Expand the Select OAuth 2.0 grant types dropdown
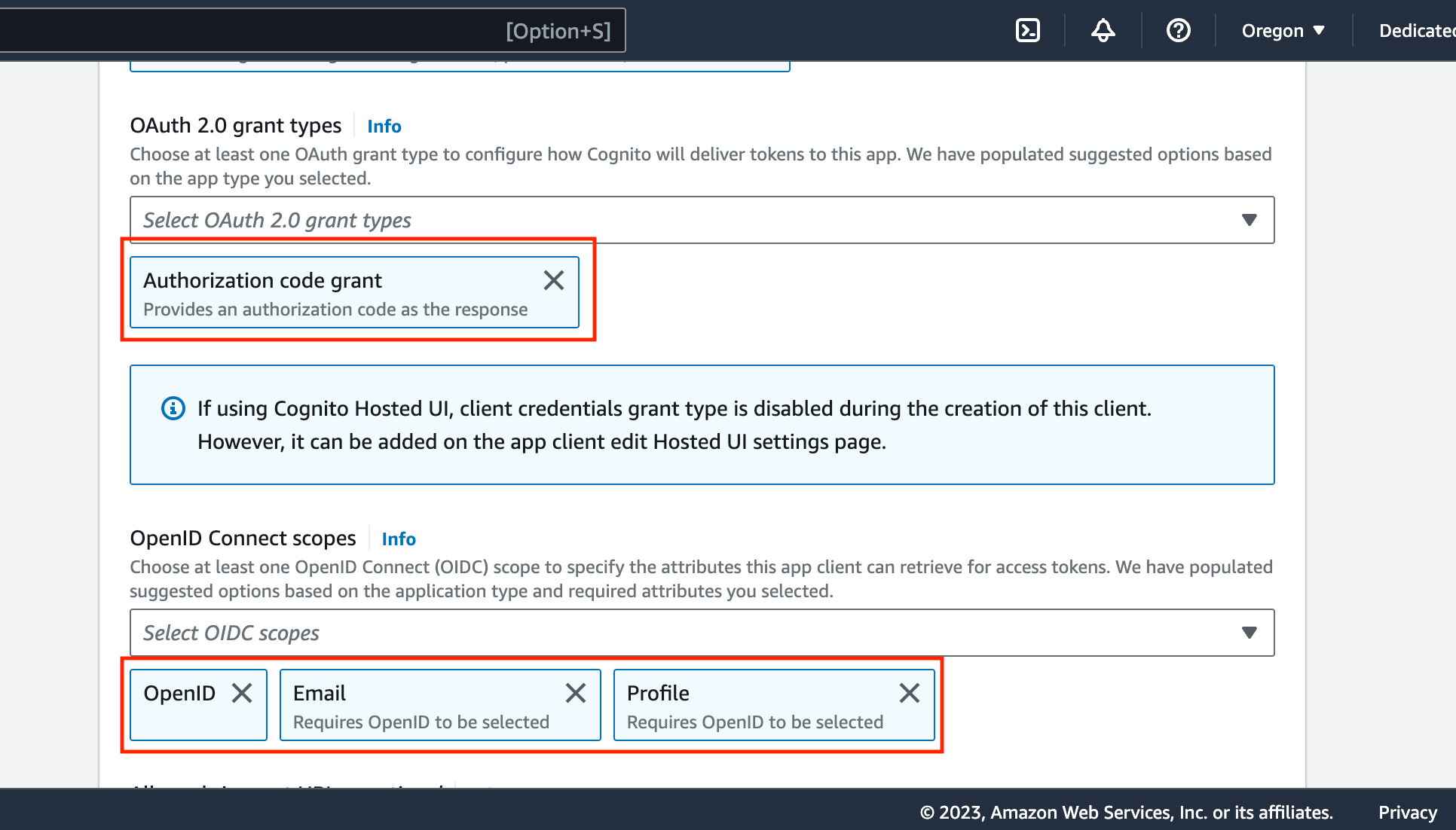This screenshot has width=1456, height=830. 1249,220
